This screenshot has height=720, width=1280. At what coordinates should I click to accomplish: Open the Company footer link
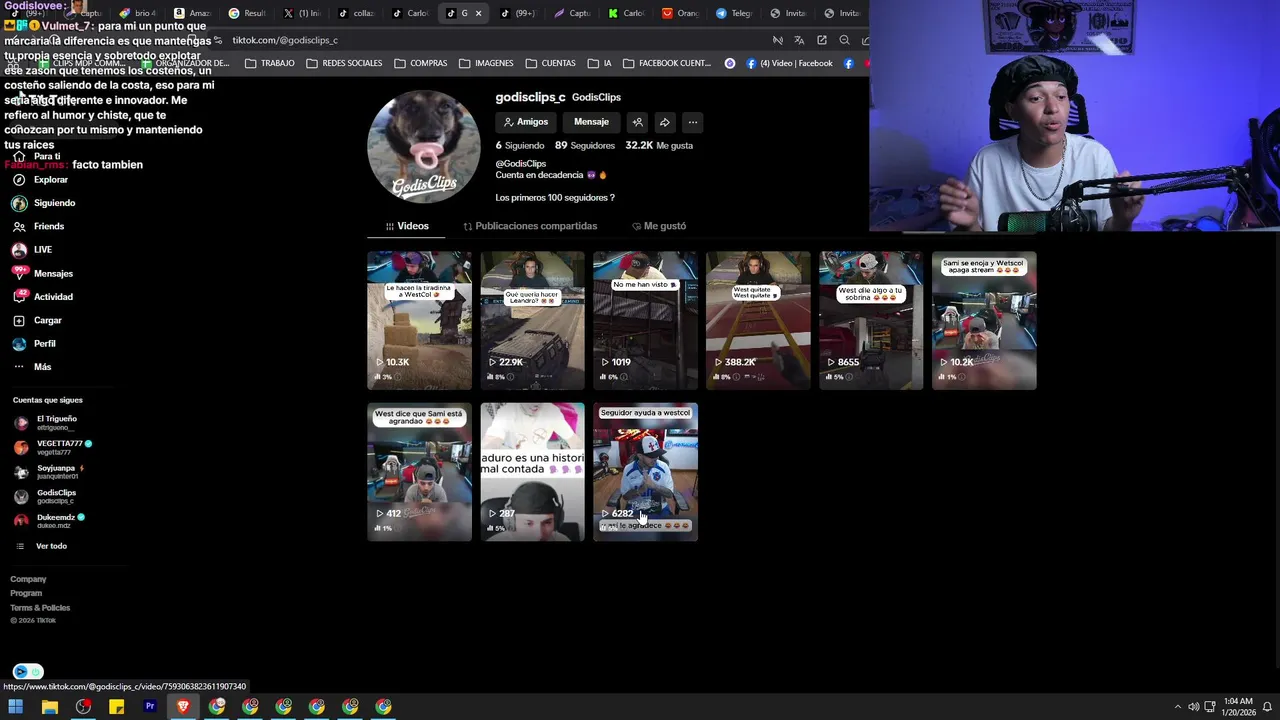(28, 579)
